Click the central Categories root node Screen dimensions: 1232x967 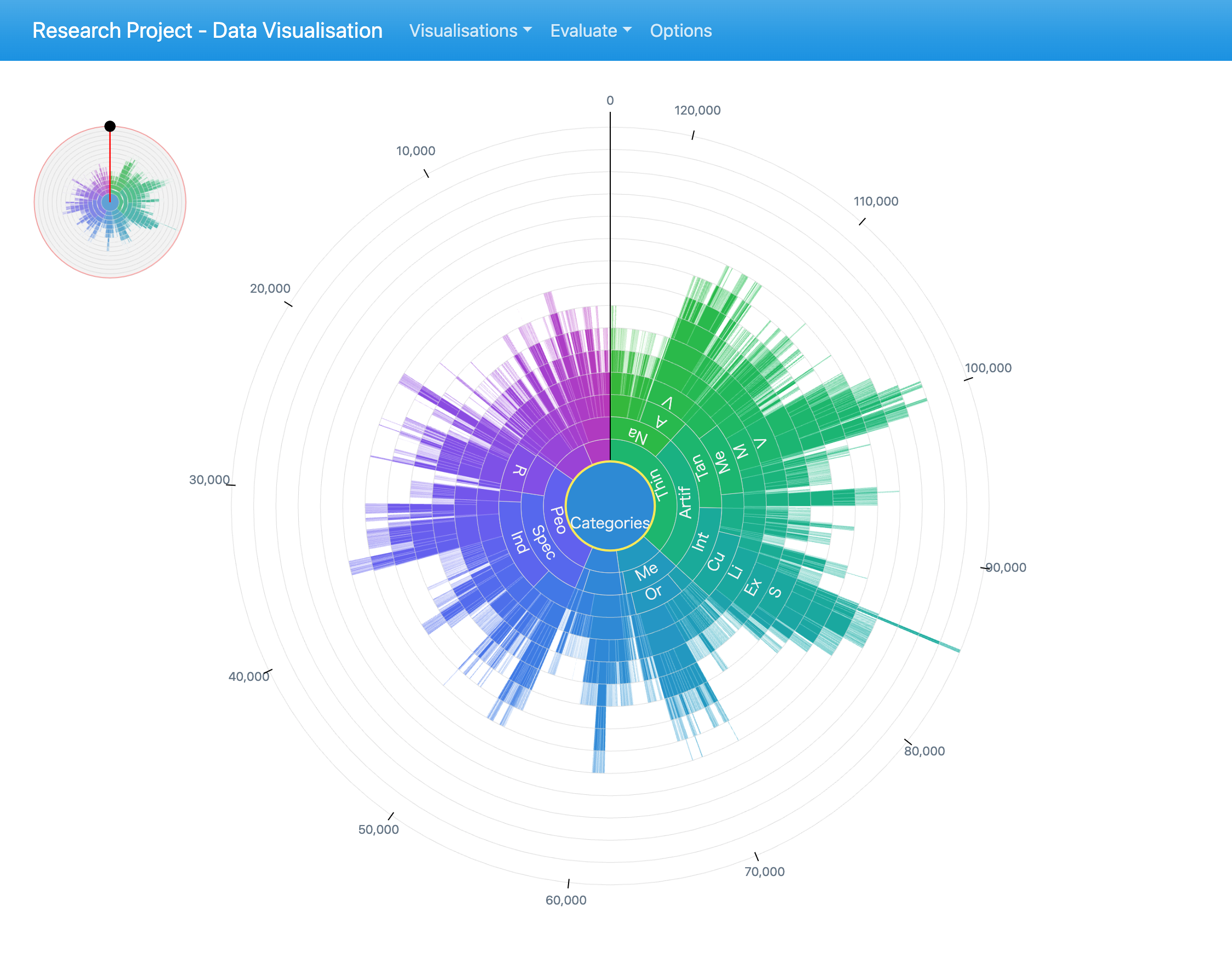coord(610,507)
